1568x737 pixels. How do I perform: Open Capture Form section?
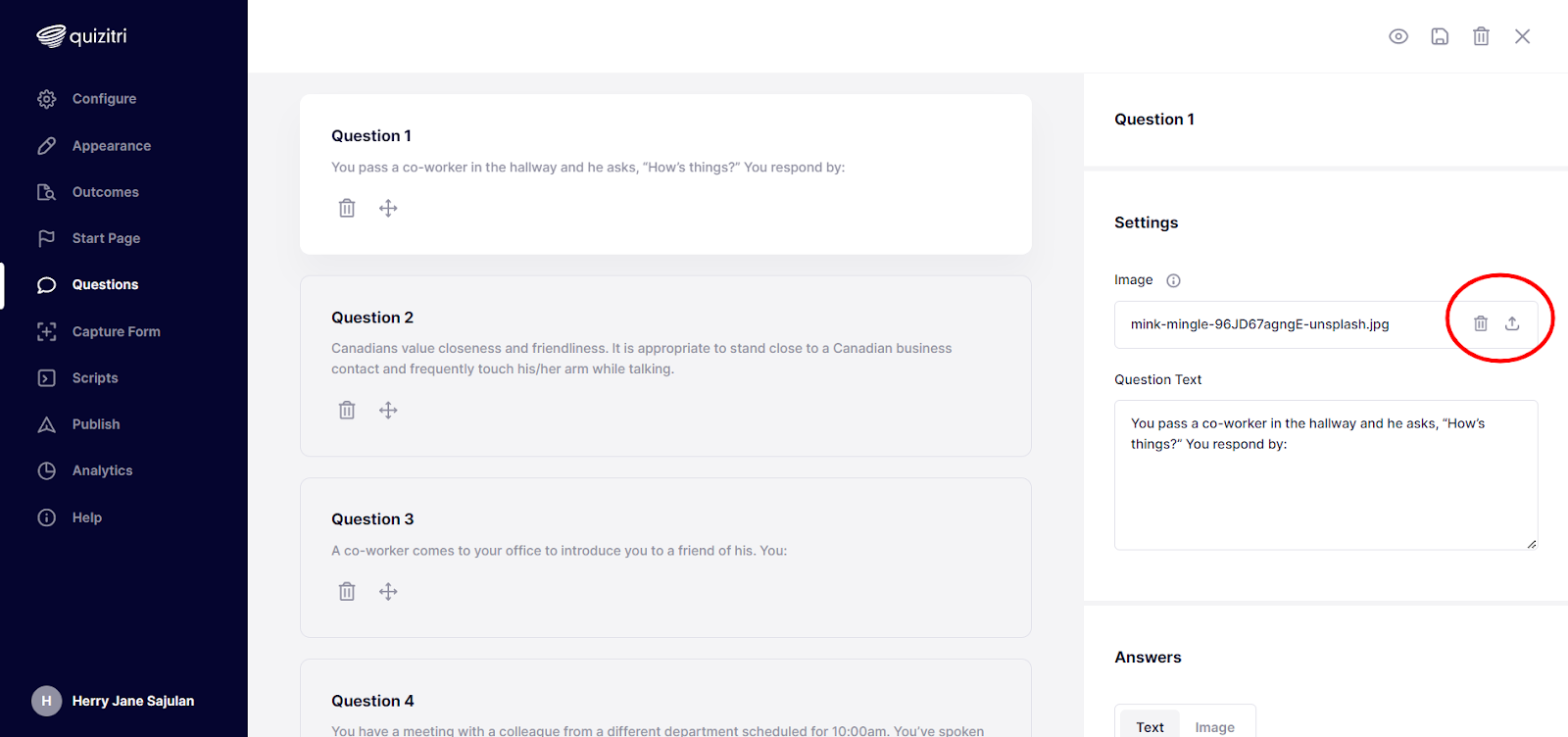(x=116, y=332)
